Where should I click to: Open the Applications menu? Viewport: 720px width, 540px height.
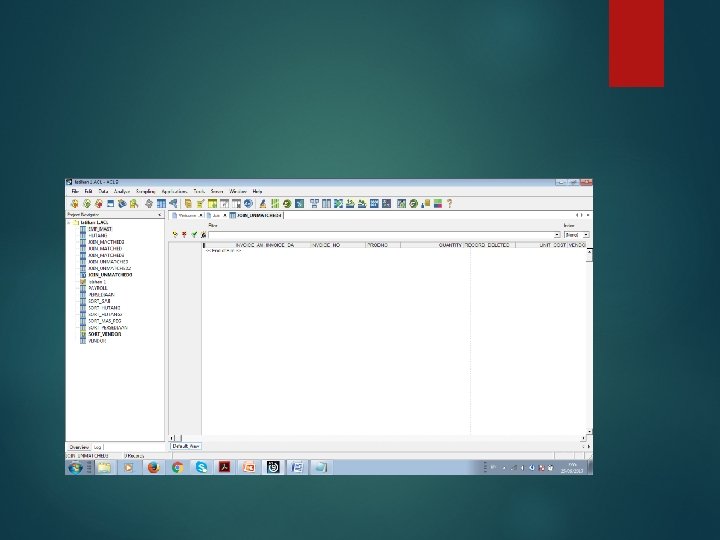click(174, 191)
